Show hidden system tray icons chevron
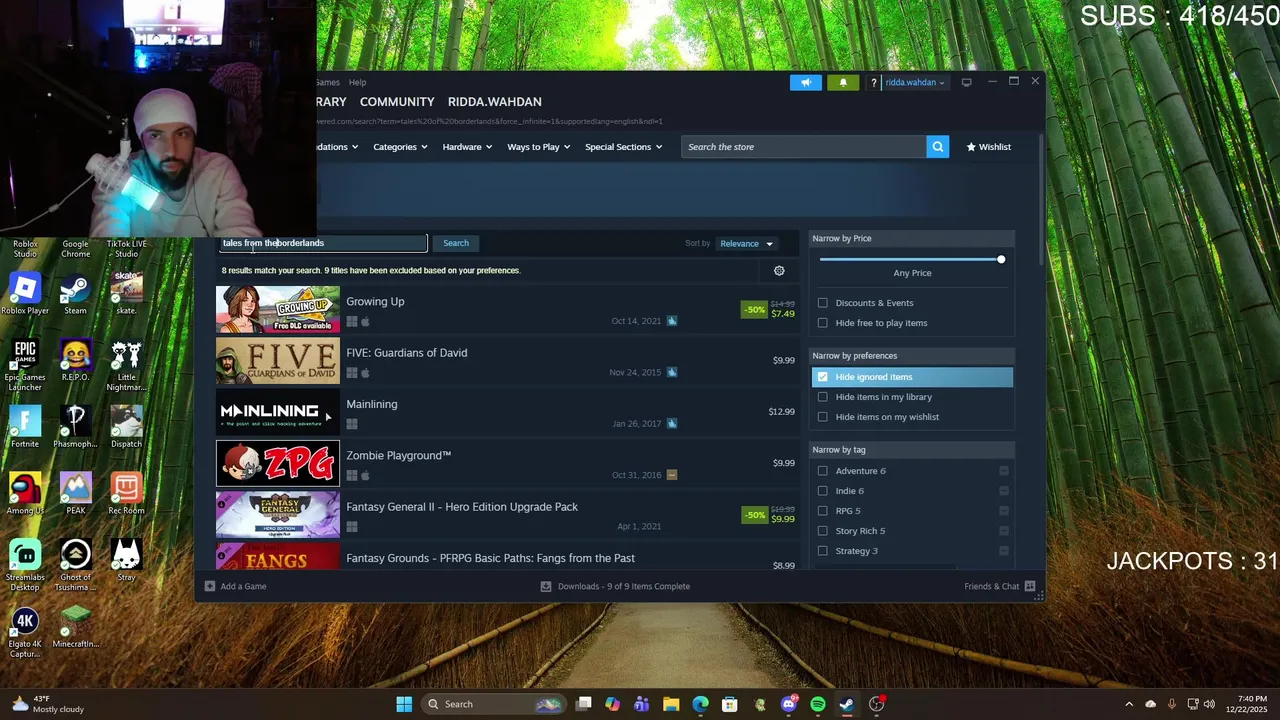The image size is (1280, 720). pos(1129,704)
